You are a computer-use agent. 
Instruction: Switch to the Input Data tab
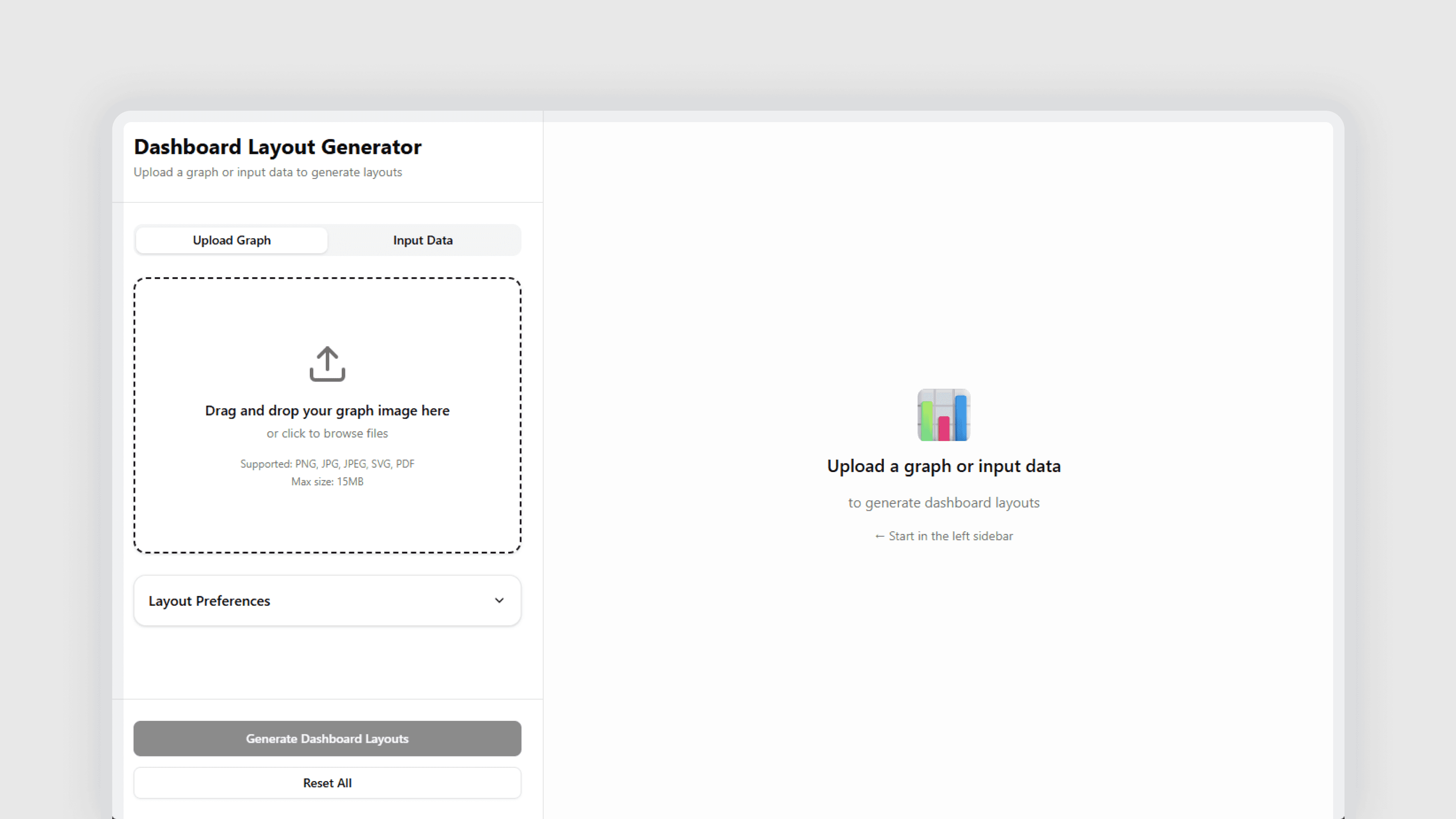click(x=423, y=240)
